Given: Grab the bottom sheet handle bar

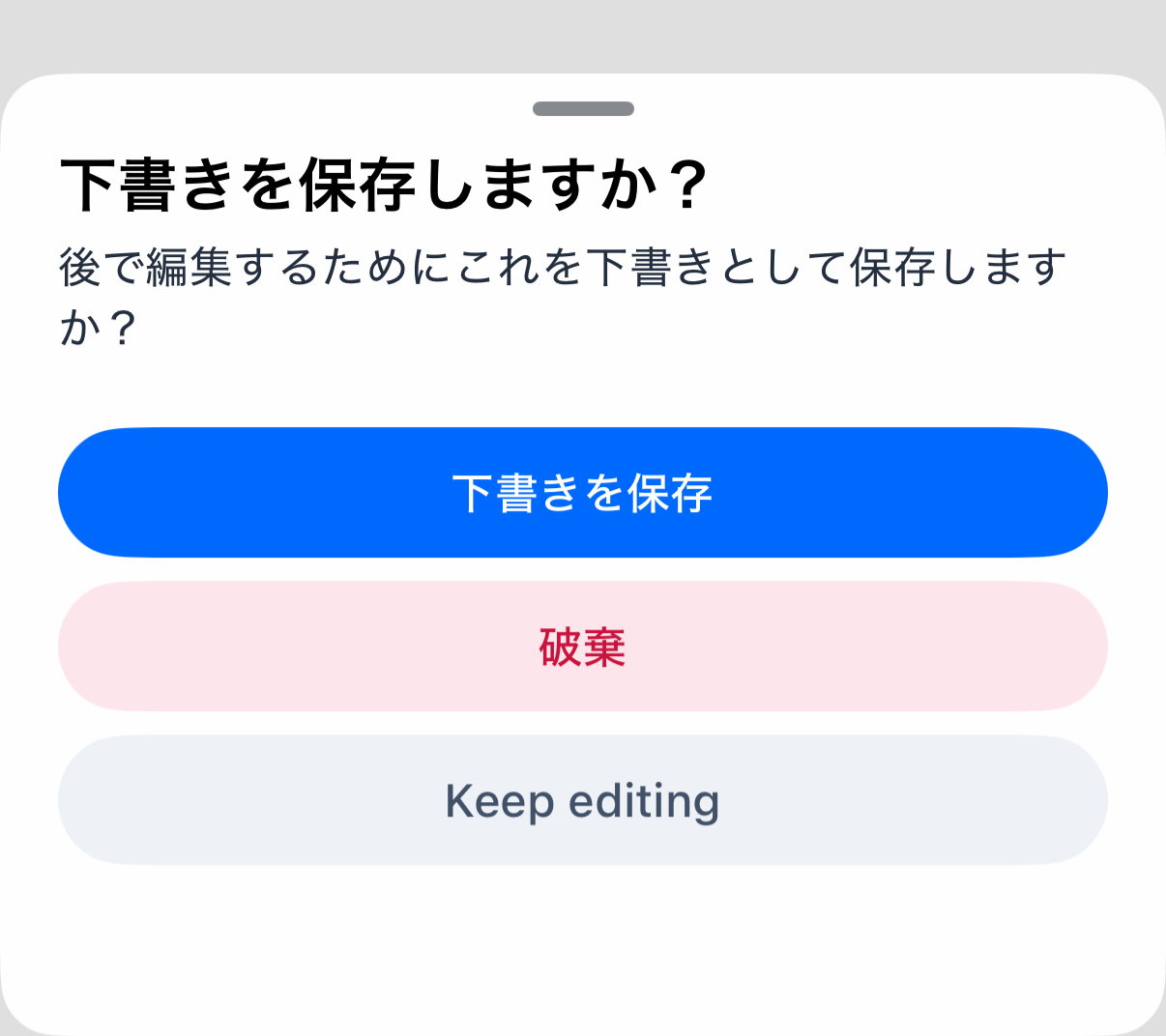Looking at the screenshot, I should coord(583,108).
